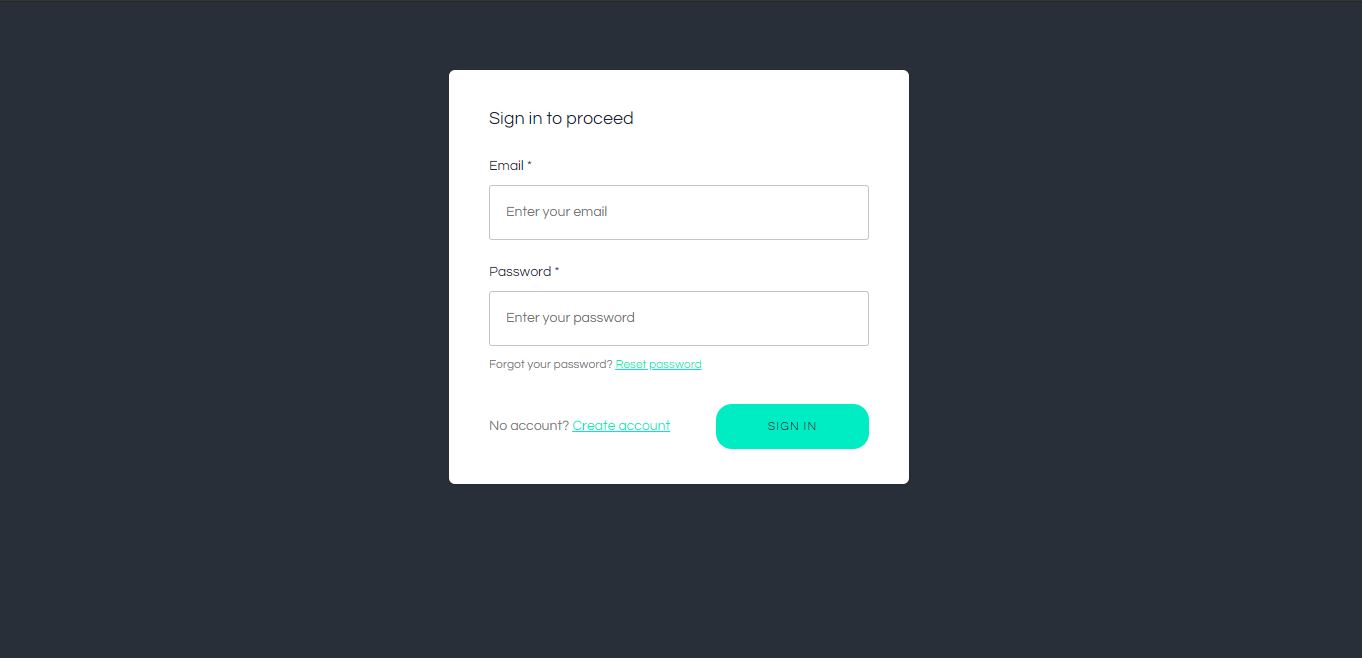
Task: Start password recovery via the Reset link
Action: (658, 365)
